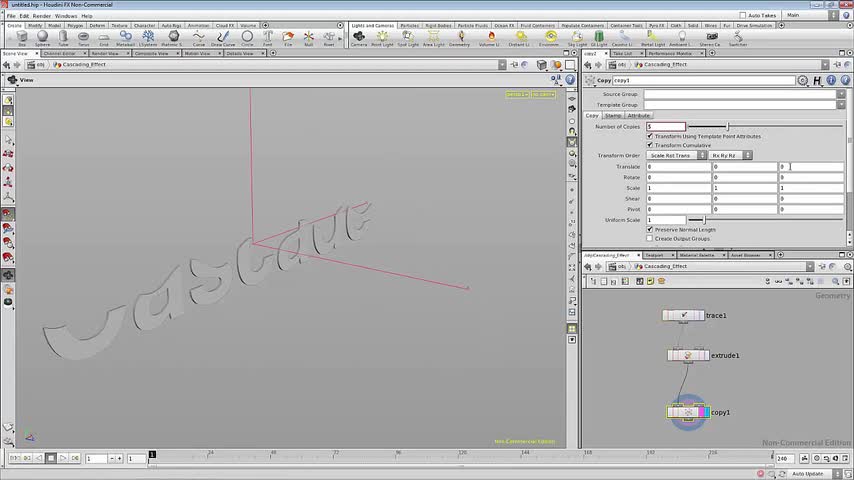
Task: Choose the Font shelf tool
Action: click(267, 38)
